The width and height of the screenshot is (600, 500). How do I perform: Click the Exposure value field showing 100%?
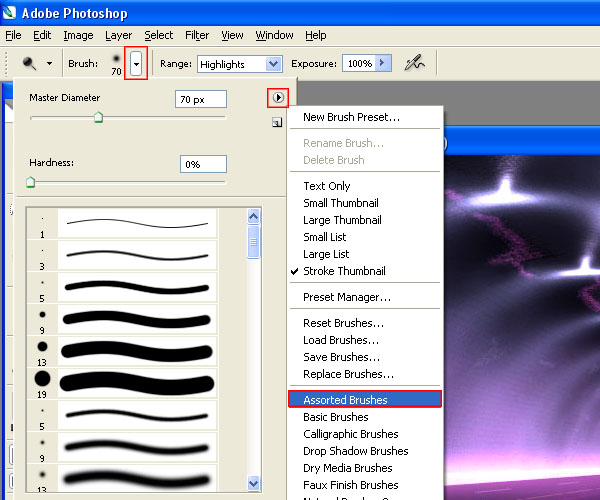[359, 63]
